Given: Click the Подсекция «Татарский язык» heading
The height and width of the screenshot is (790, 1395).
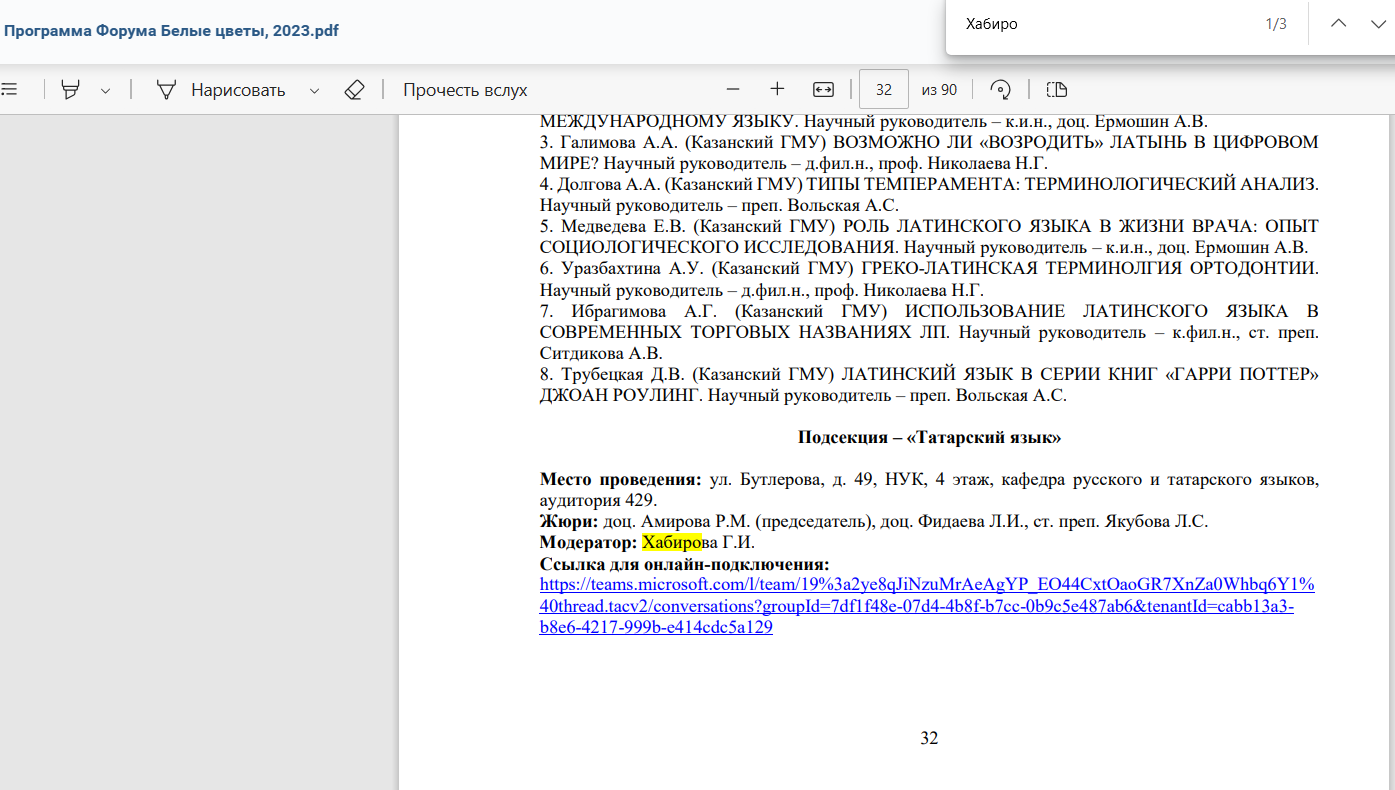Looking at the screenshot, I should (x=929, y=438).
